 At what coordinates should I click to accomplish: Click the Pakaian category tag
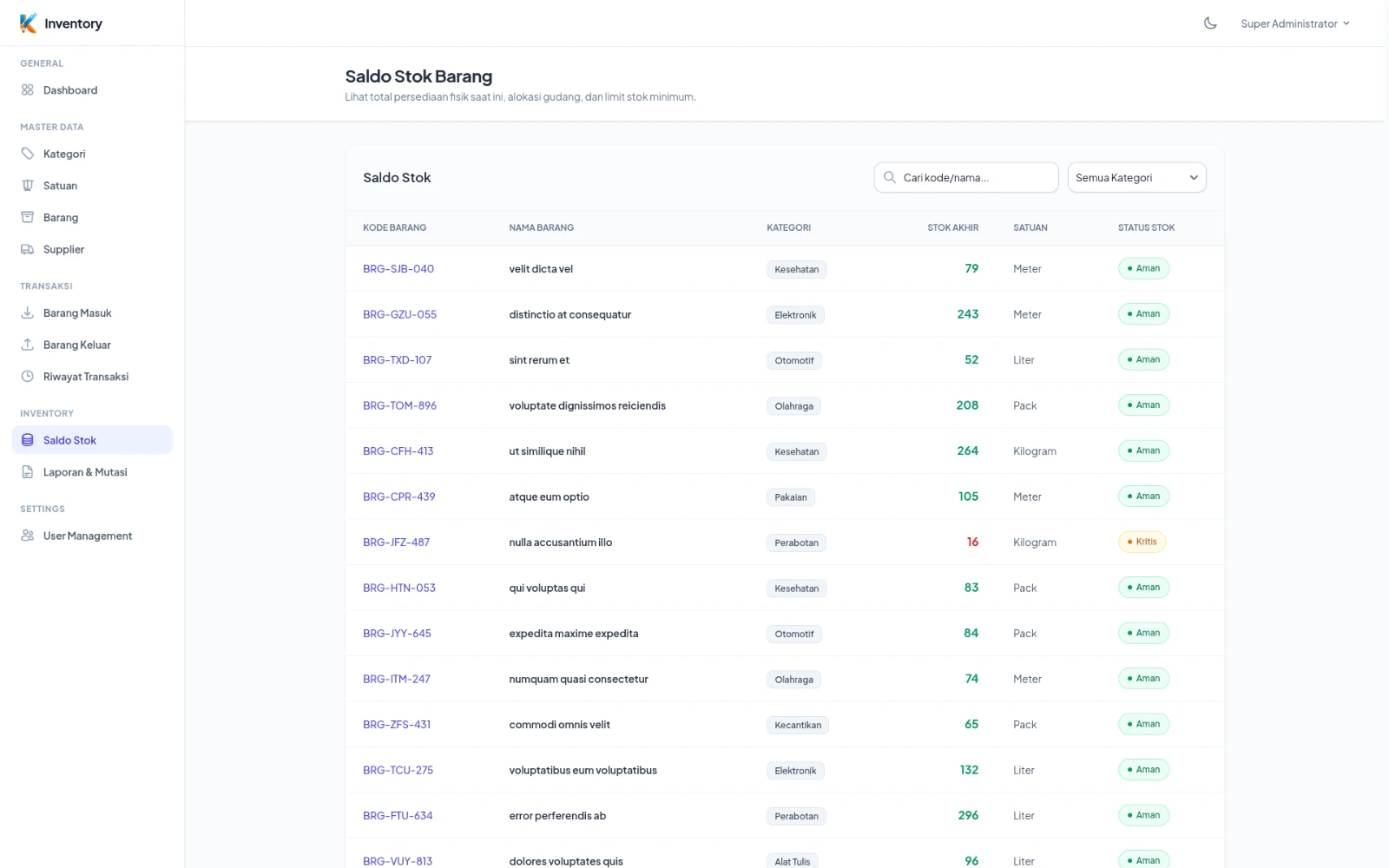(790, 497)
